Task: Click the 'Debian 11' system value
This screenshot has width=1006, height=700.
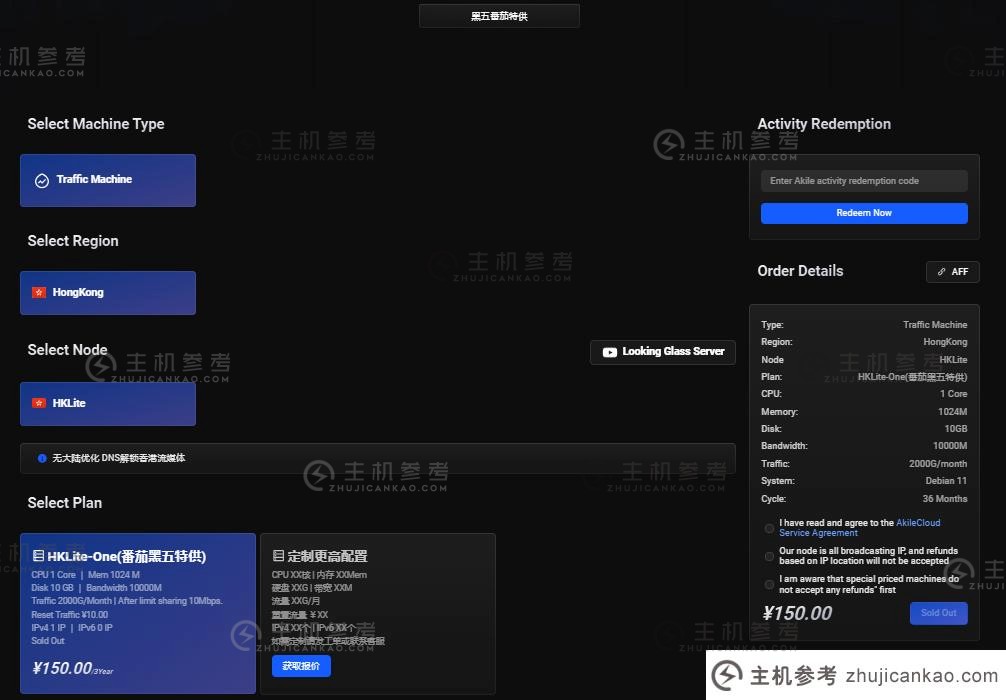Action: coord(946,481)
